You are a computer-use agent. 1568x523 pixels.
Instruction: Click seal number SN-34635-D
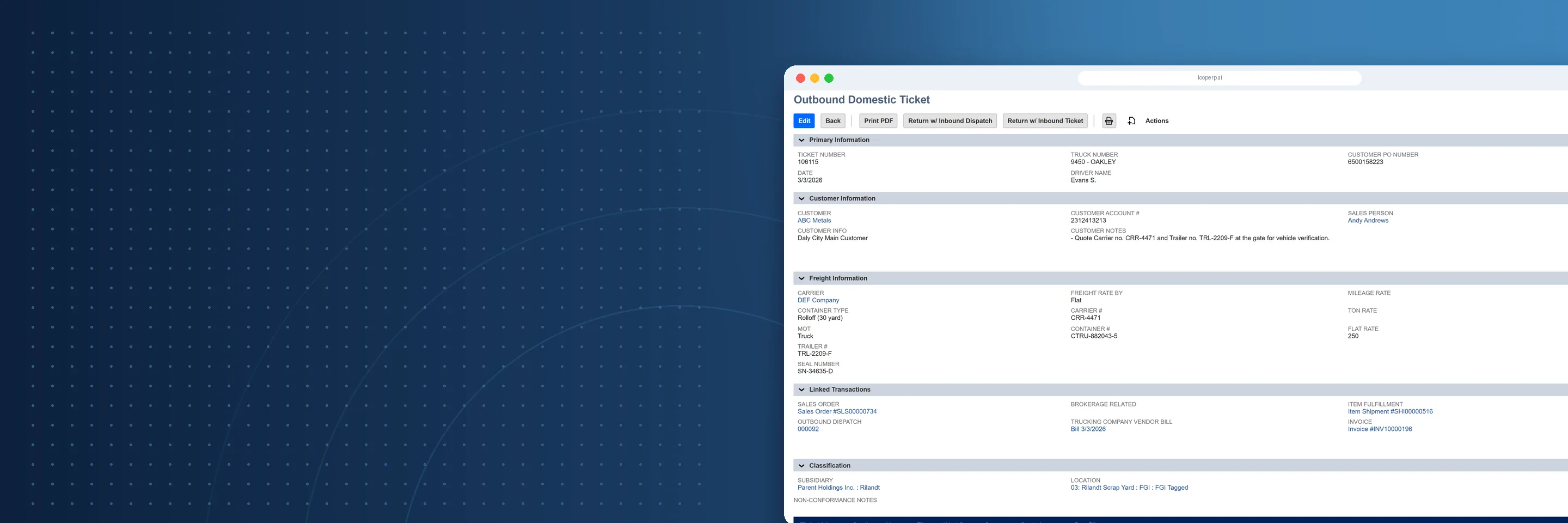coord(815,372)
